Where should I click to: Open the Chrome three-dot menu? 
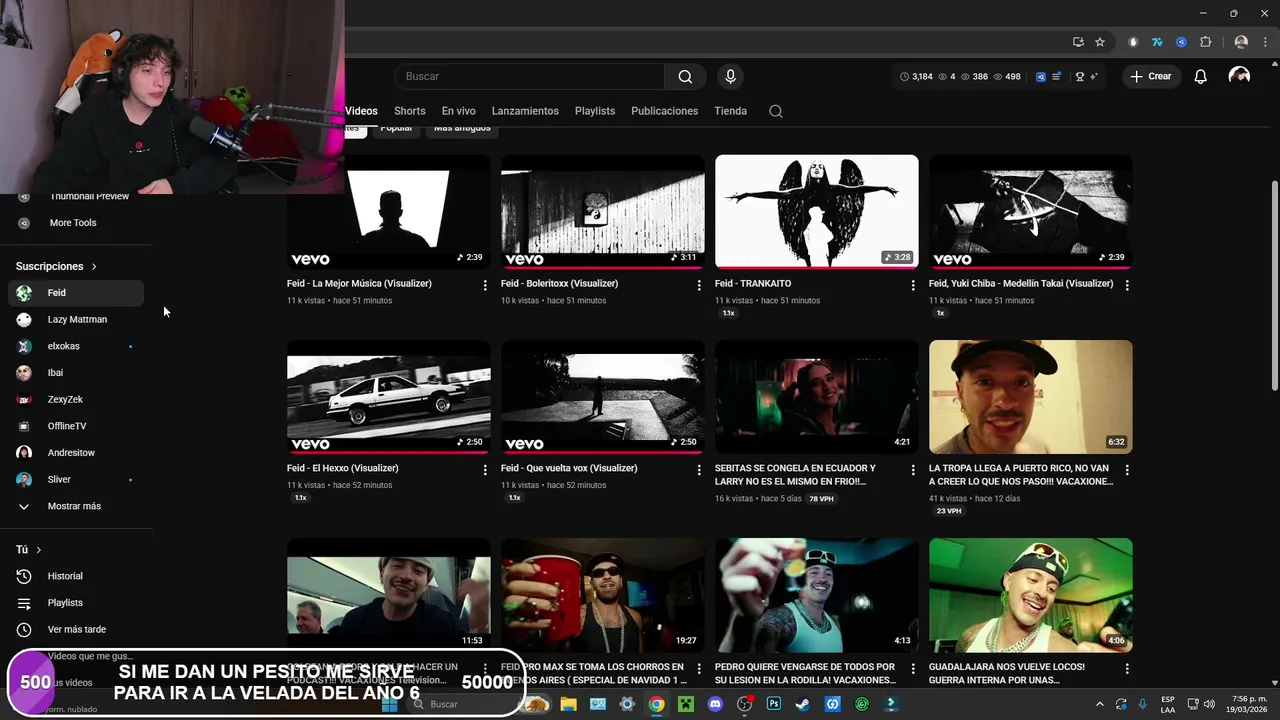click(x=1263, y=42)
